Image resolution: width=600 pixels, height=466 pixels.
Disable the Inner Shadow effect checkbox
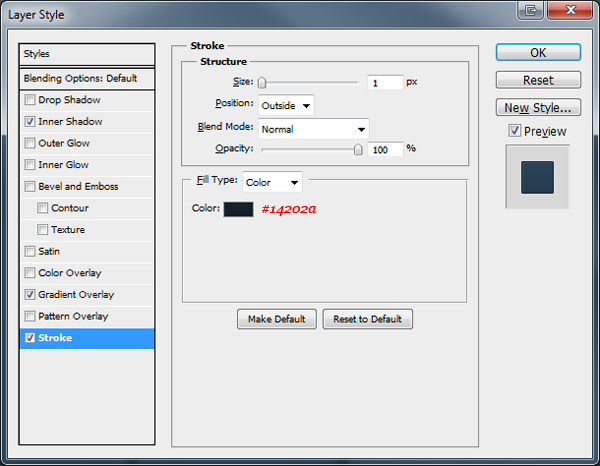[x=30, y=122]
